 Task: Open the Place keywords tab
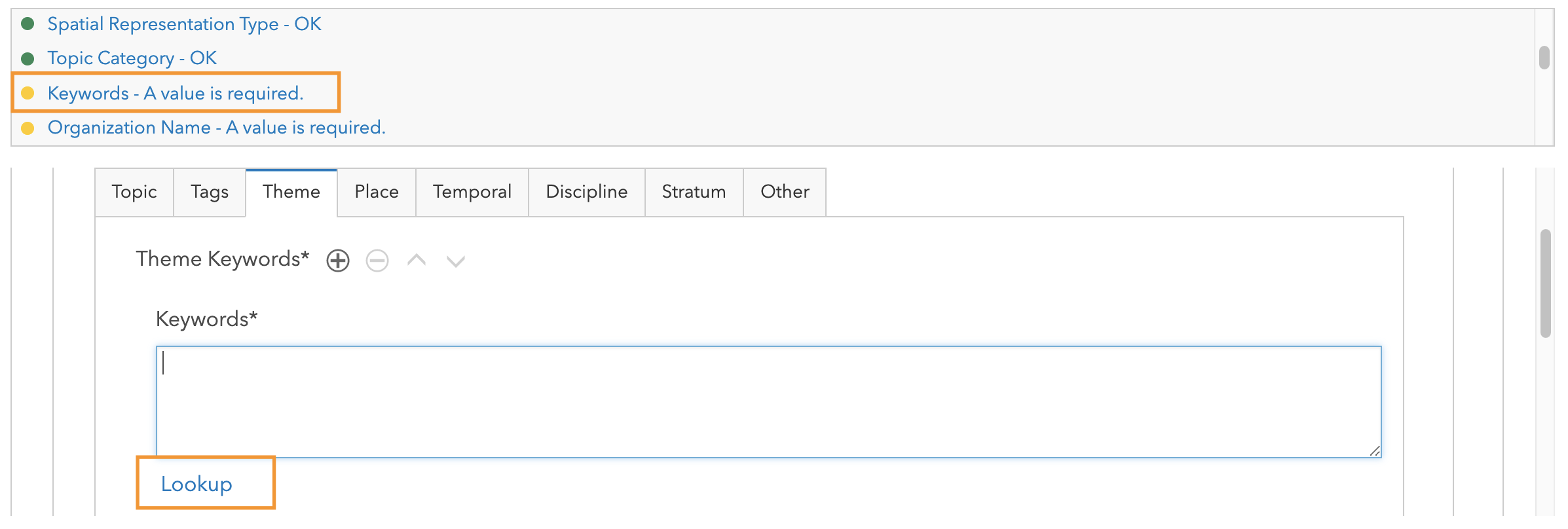tap(377, 192)
